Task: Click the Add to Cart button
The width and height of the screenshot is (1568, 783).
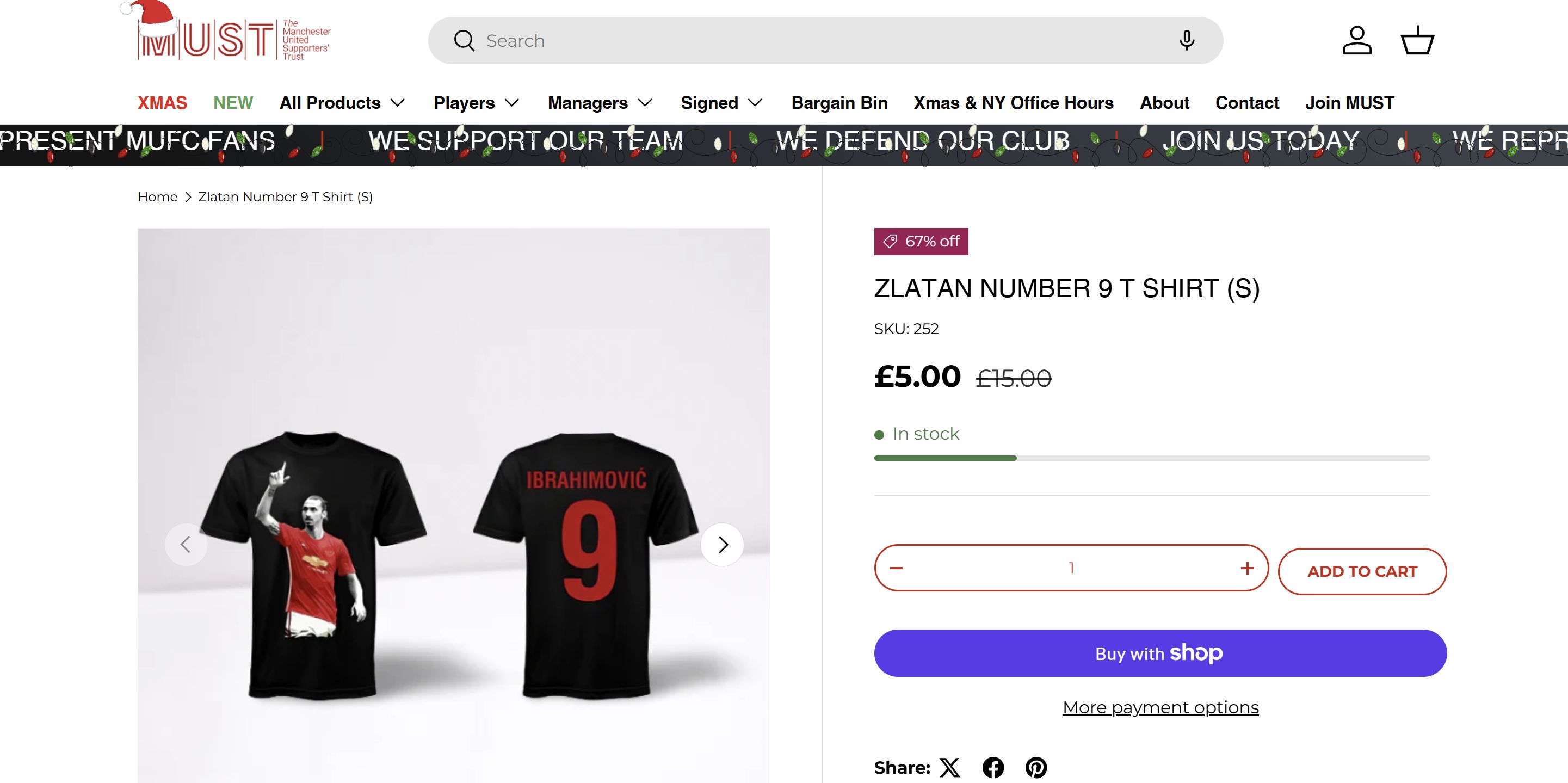Action: pos(1362,571)
